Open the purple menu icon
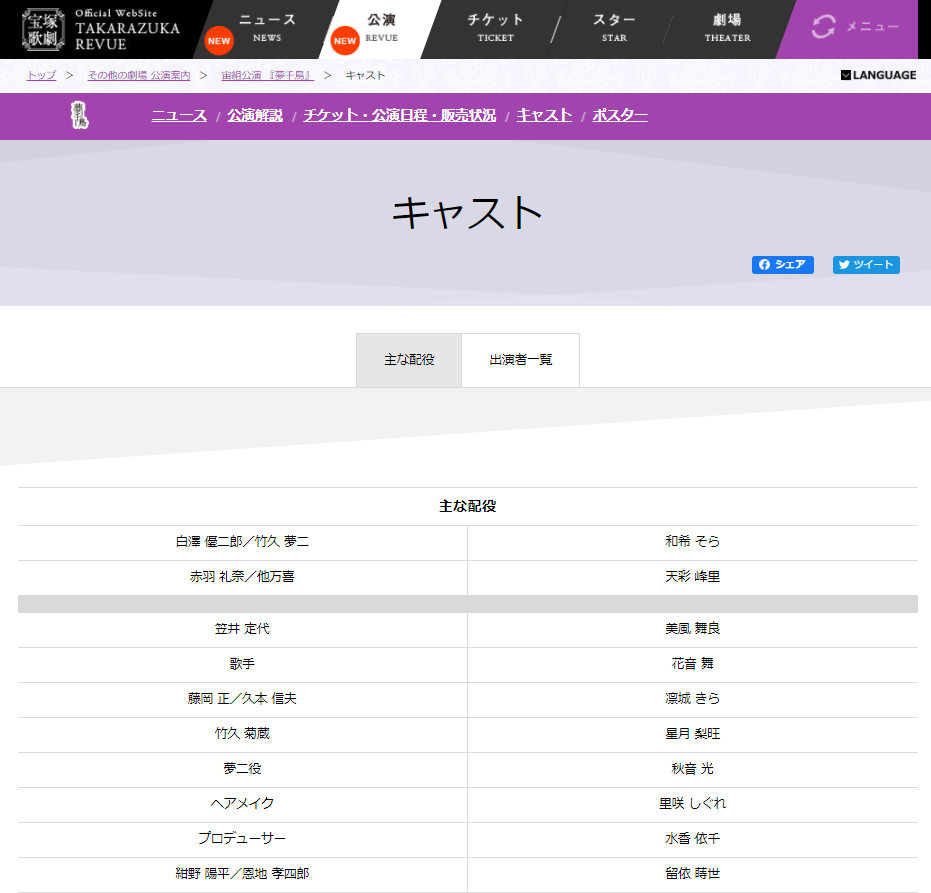The image size is (931, 893). 853,28
